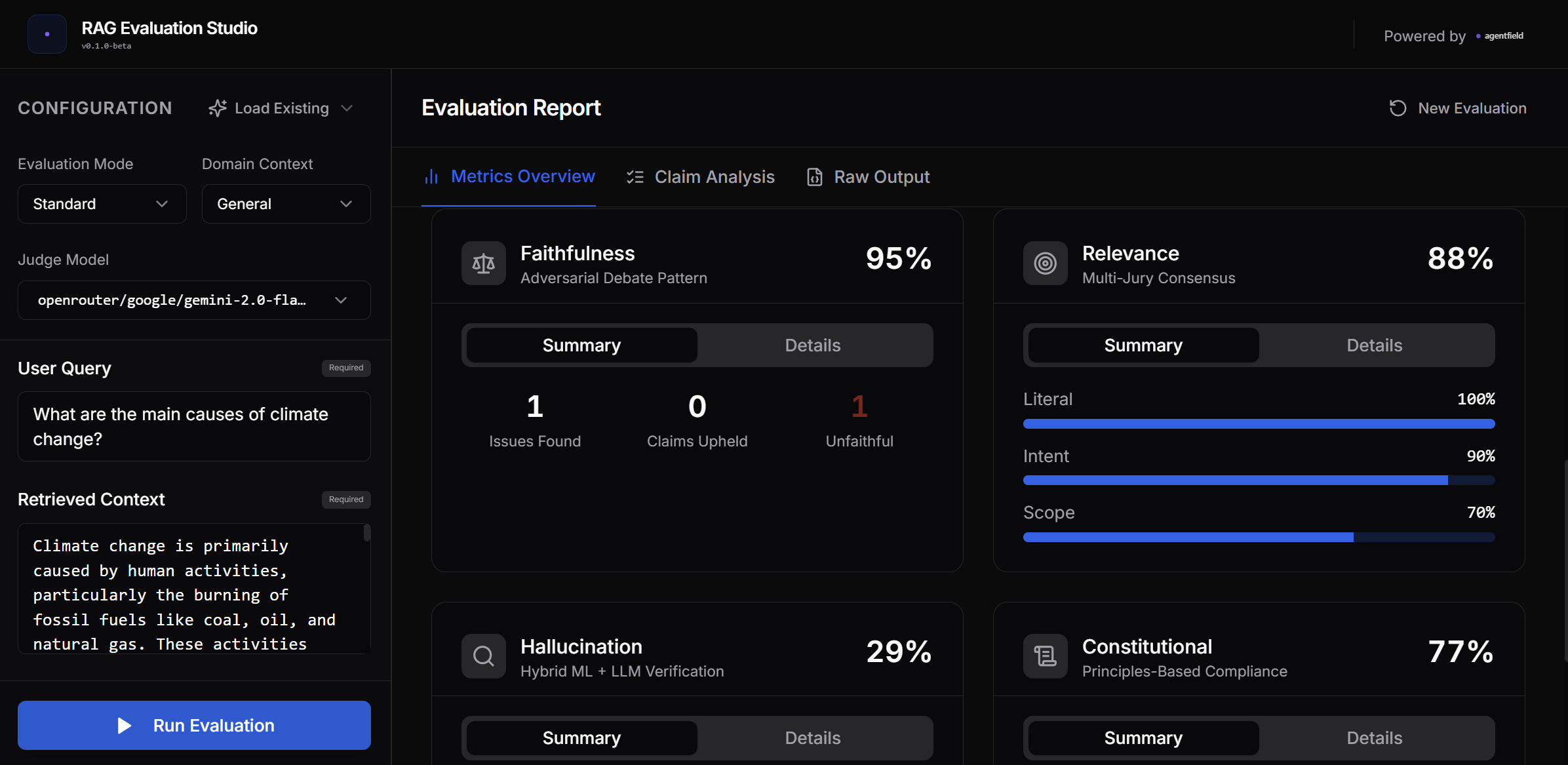Open the Domain Context dropdown
1568x765 pixels.
pos(286,203)
